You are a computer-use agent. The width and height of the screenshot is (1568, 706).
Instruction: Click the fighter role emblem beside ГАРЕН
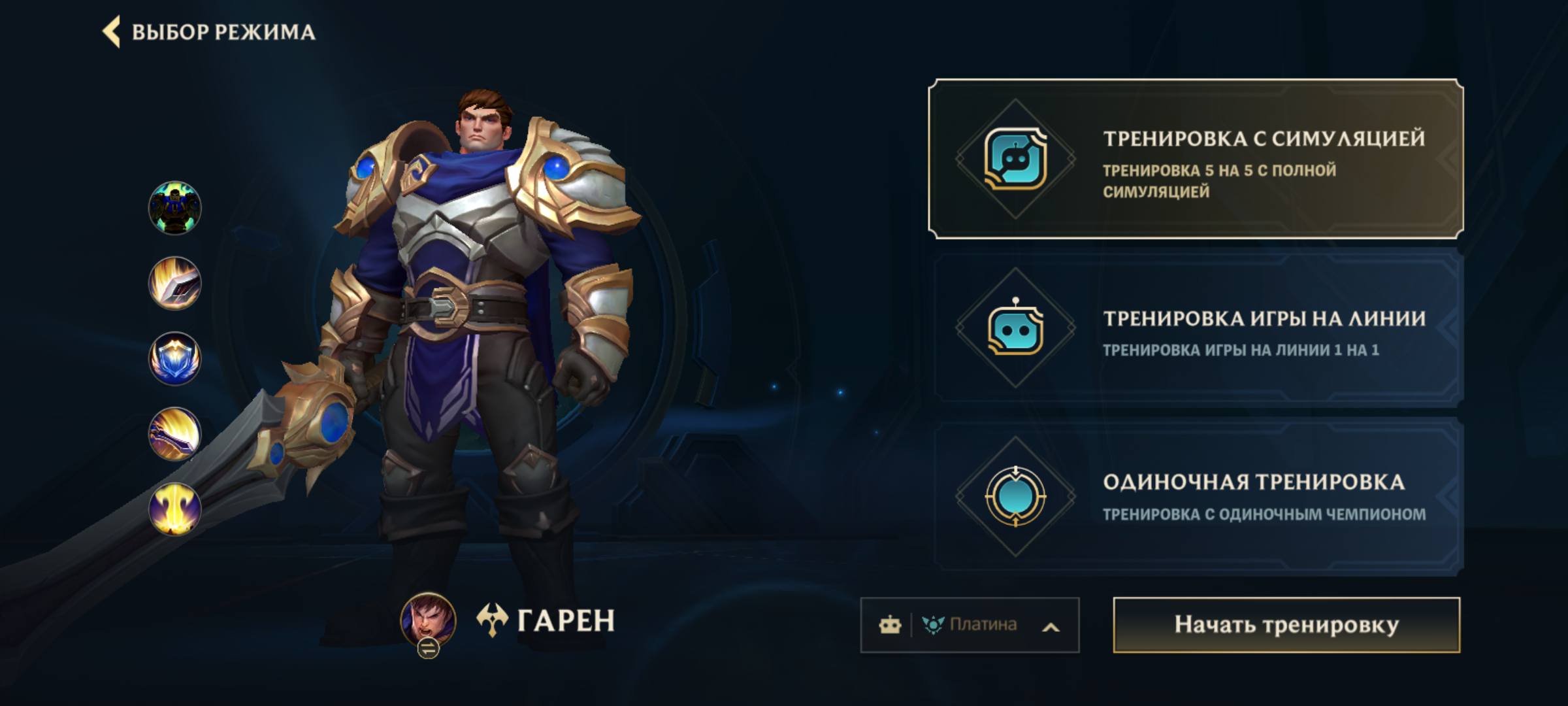click(492, 620)
